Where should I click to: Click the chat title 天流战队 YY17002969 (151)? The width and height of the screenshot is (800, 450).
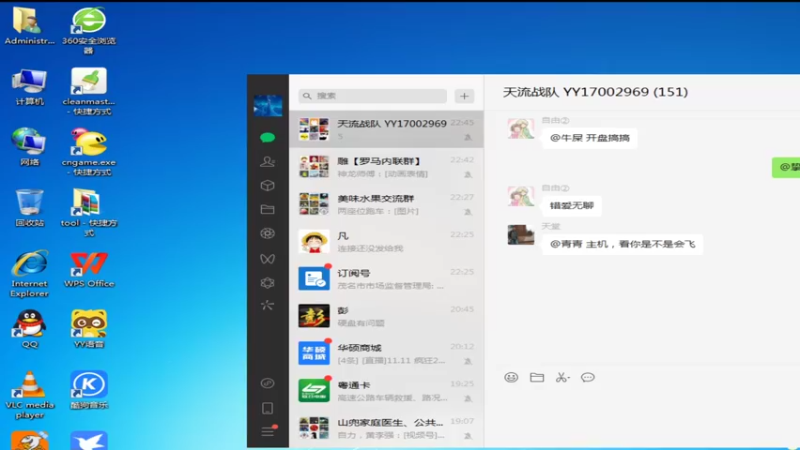pyautogui.click(x=595, y=92)
